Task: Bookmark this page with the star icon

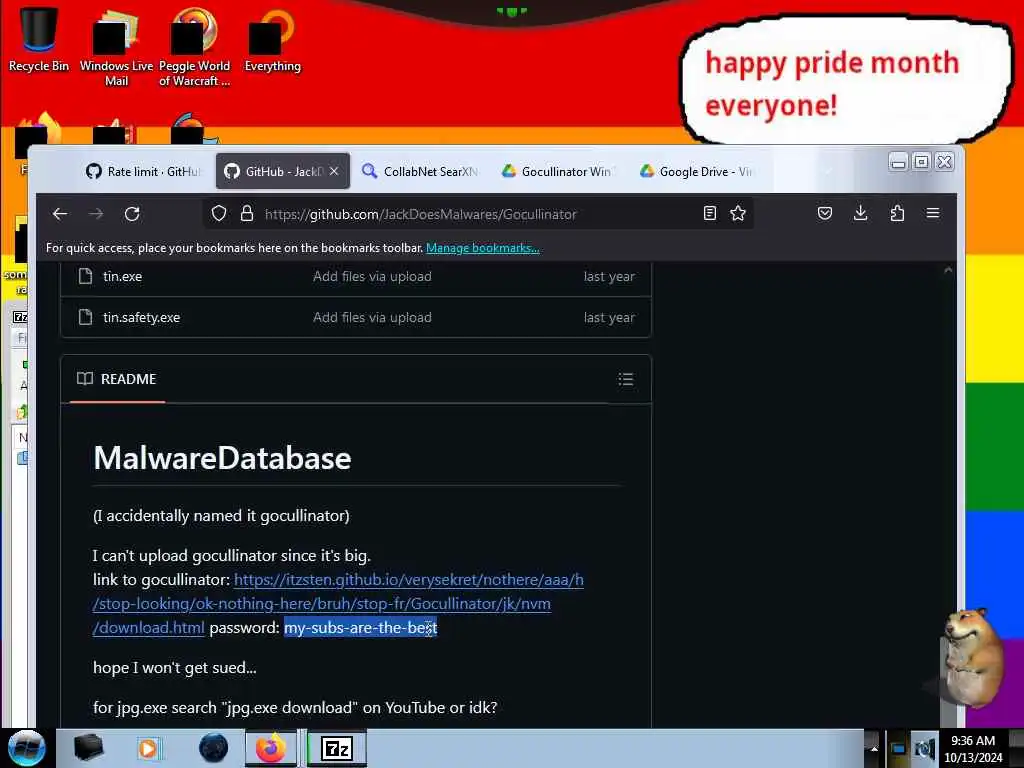Action: pos(738,213)
